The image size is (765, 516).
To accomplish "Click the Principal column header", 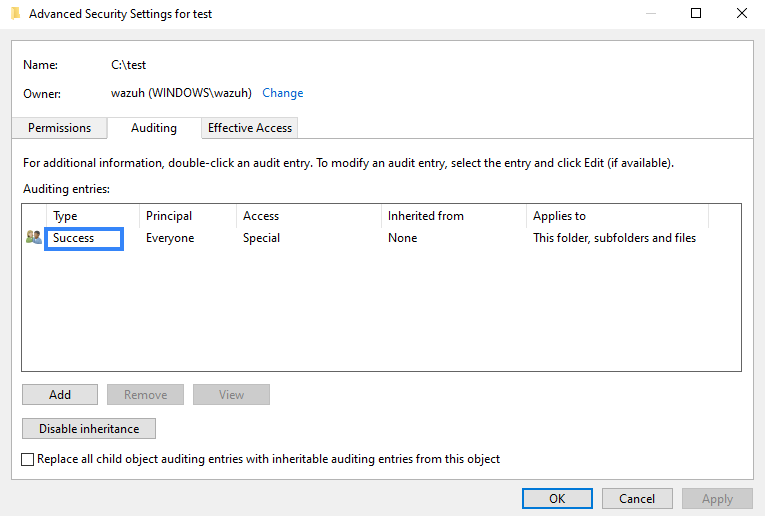I will click(186, 216).
